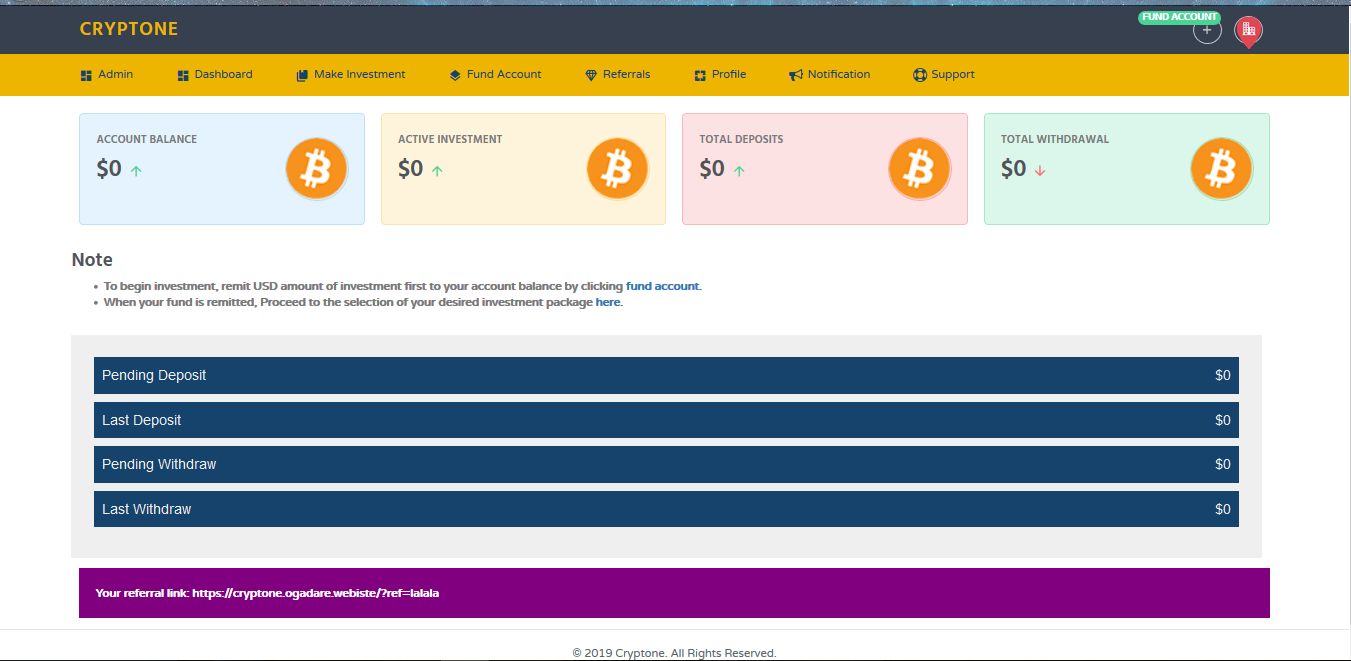Click the 2019 Cryptone copyright footer text

click(x=674, y=653)
